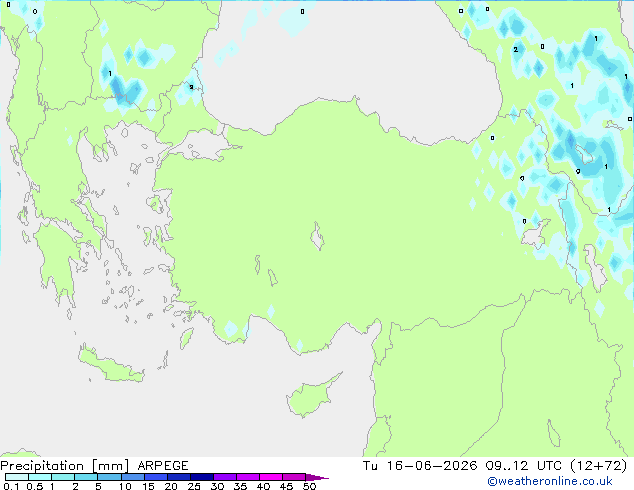Image resolution: width=634 pixels, height=490 pixels.
Task: Click the '35' legend scale label
Action: point(240,486)
